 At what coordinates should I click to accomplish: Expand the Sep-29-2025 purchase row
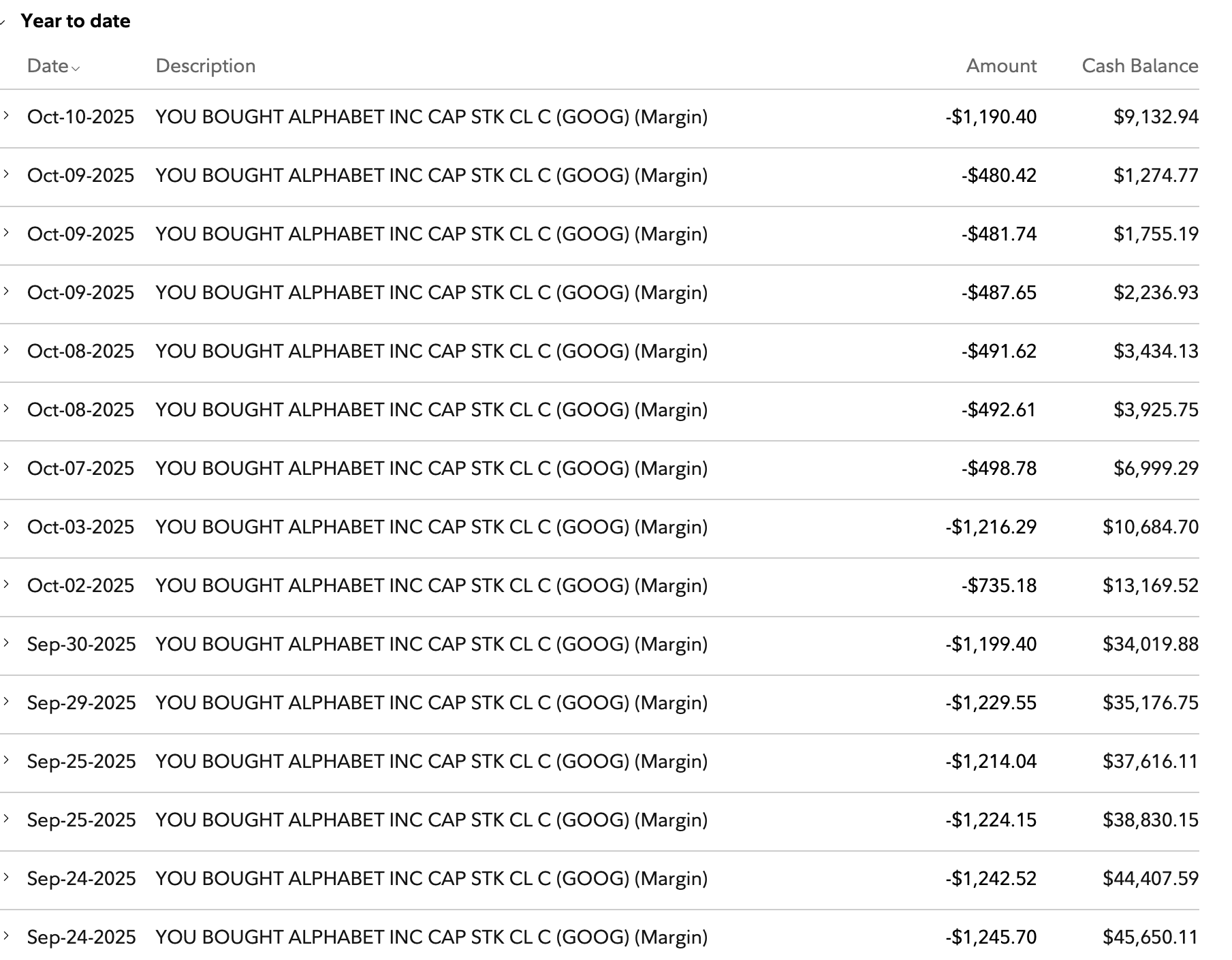tap(7, 702)
